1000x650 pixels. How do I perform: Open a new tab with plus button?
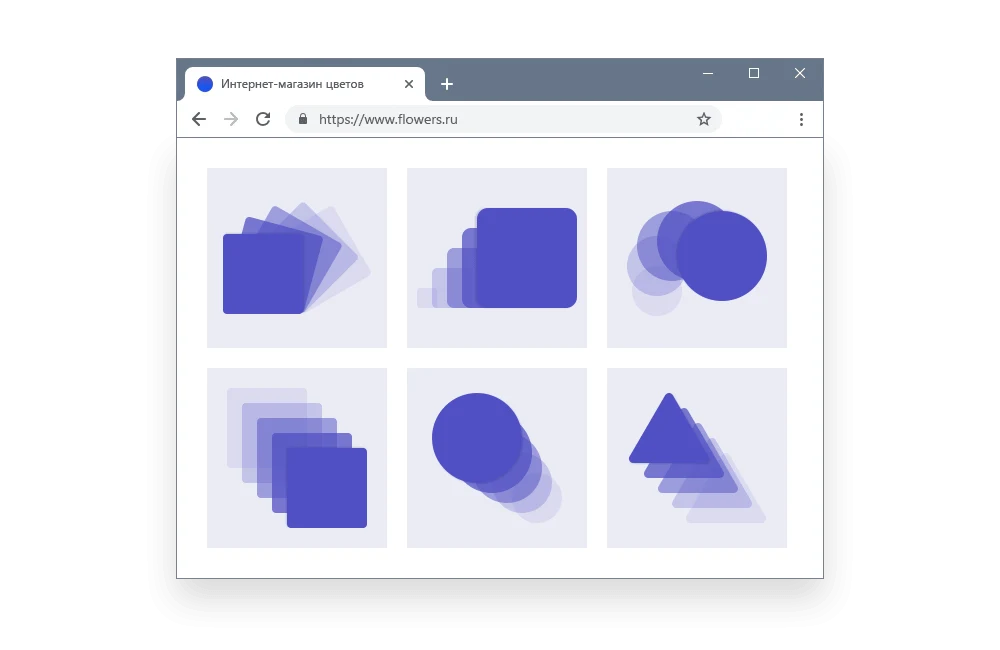pos(446,84)
